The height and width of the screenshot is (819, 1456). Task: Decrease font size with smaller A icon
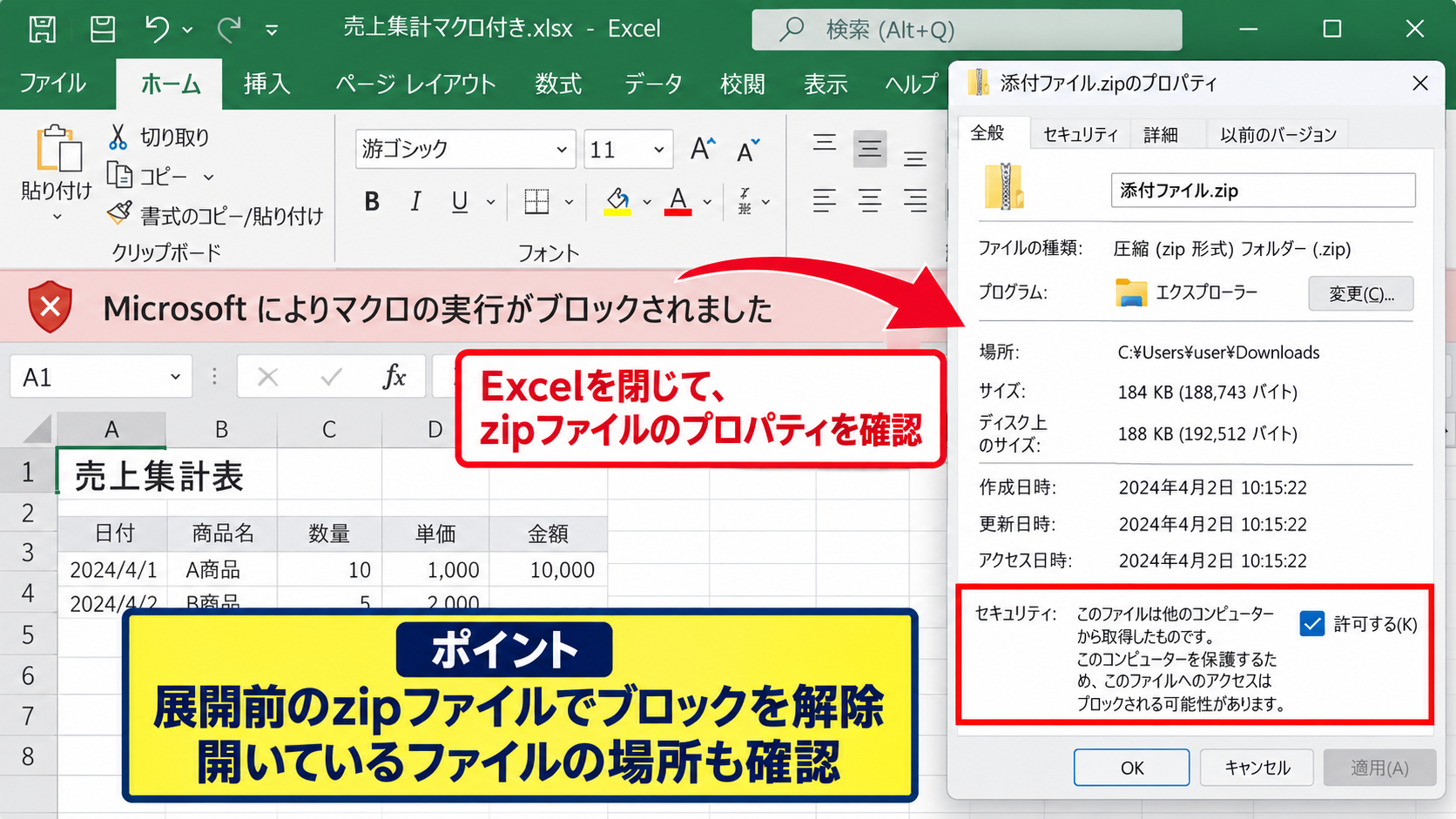point(748,150)
